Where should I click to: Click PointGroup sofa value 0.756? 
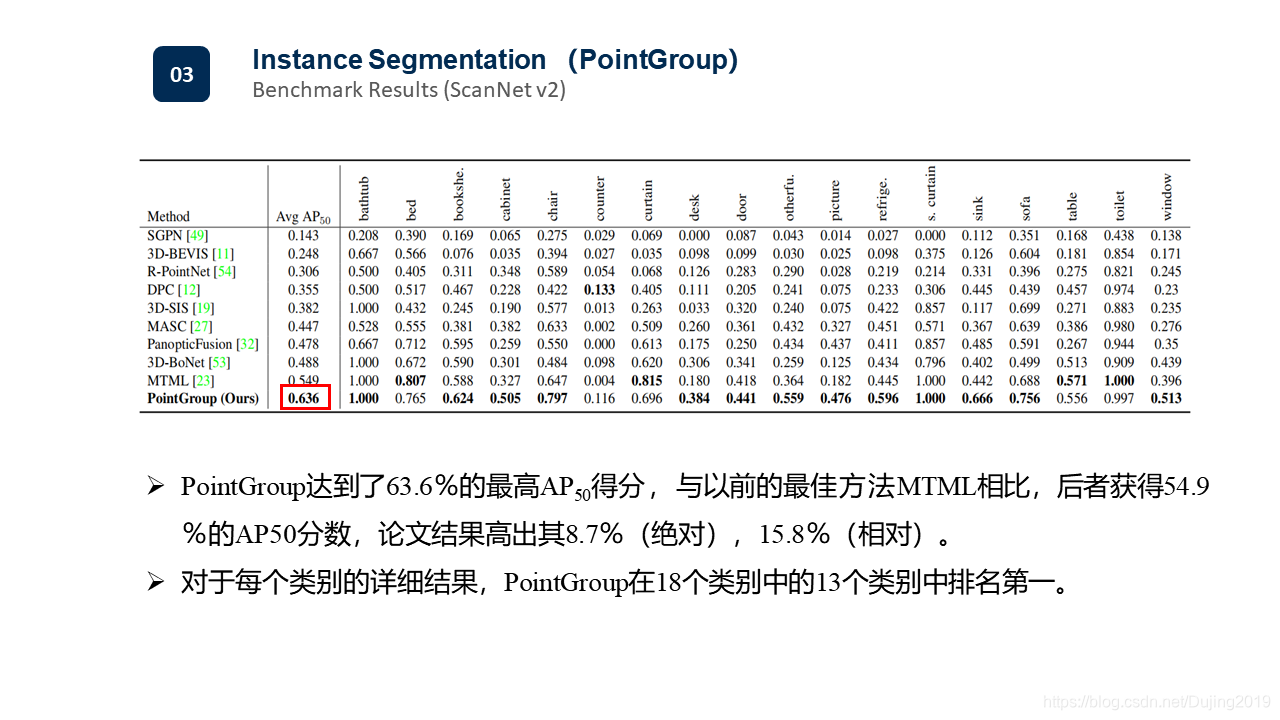pyautogui.click(x=1026, y=399)
